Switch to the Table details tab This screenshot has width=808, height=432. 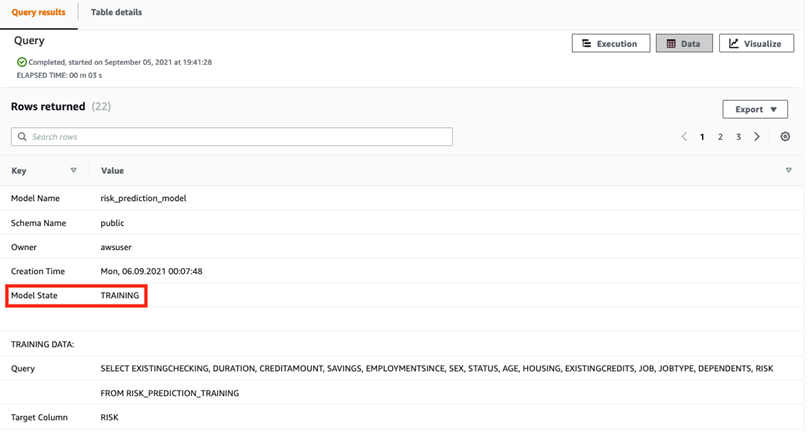116,13
